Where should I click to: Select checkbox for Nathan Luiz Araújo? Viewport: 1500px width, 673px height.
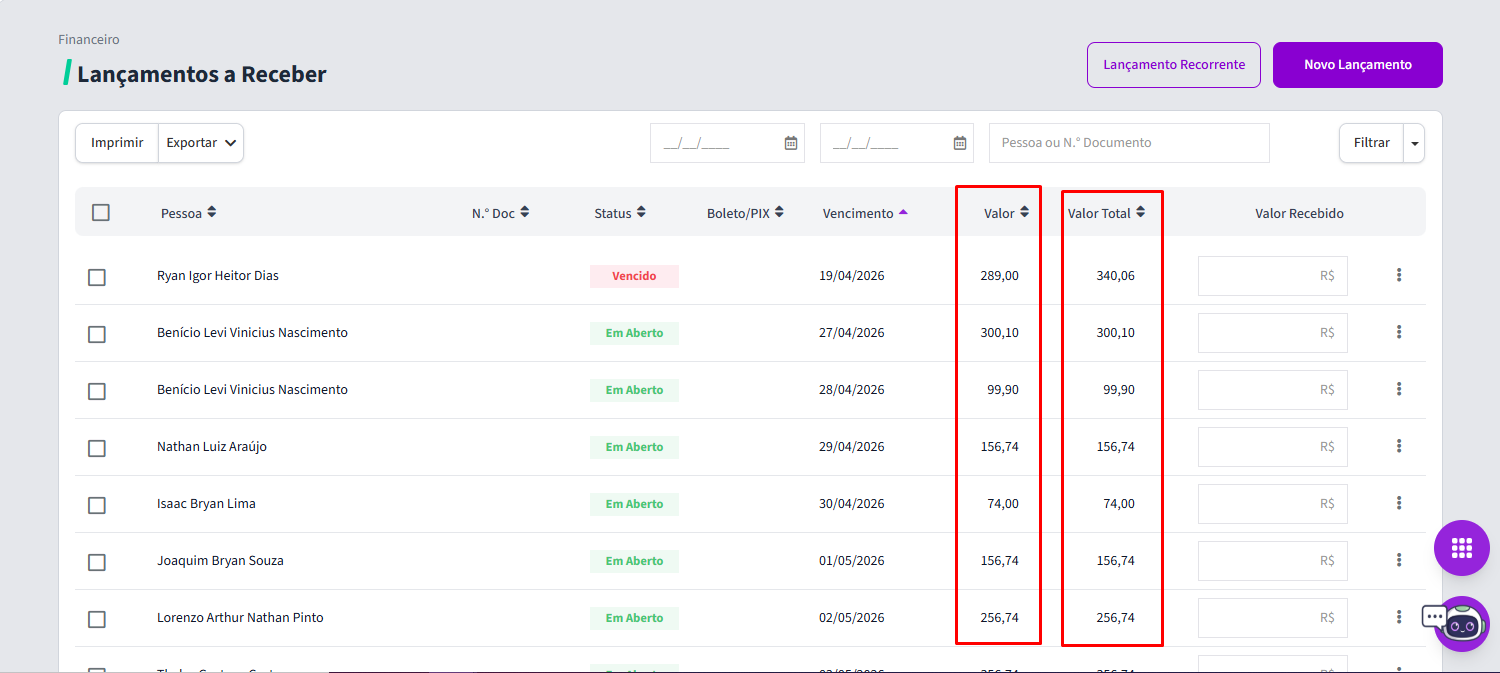[x=97, y=448]
